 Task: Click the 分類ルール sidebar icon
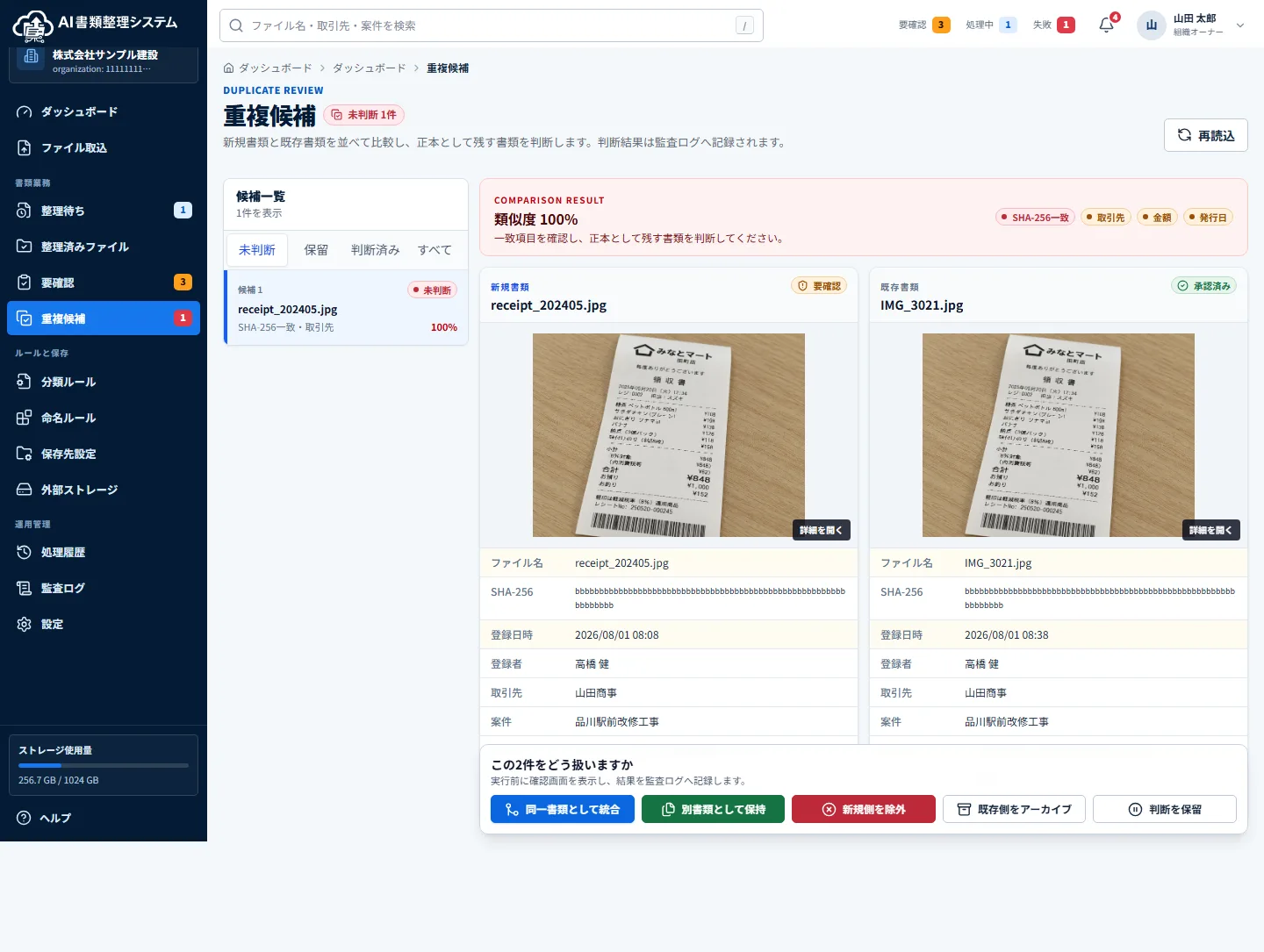25,382
